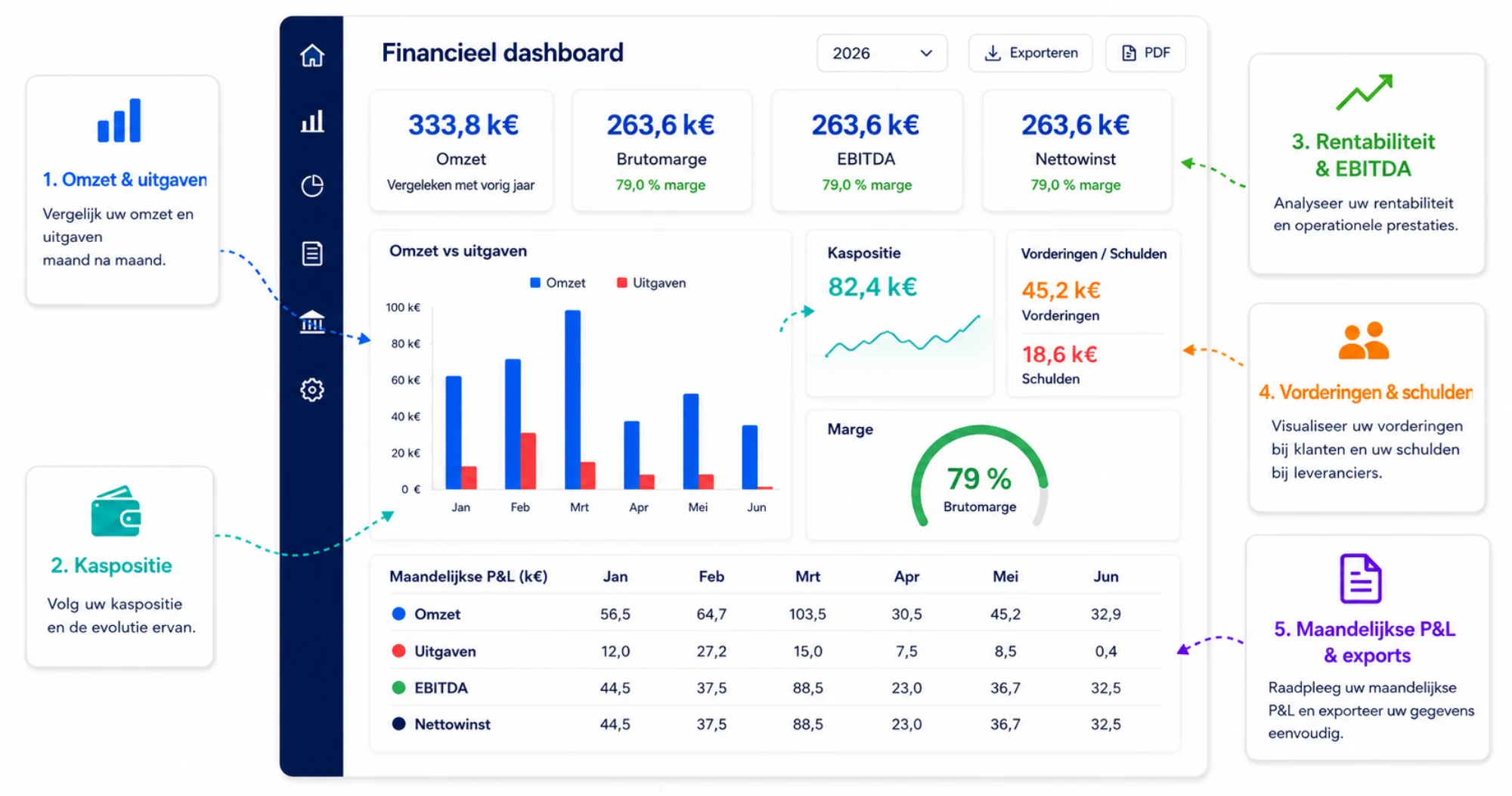Open the bank building sidebar icon
Viewport: 1512px width, 796px height.
pos(312,321)
